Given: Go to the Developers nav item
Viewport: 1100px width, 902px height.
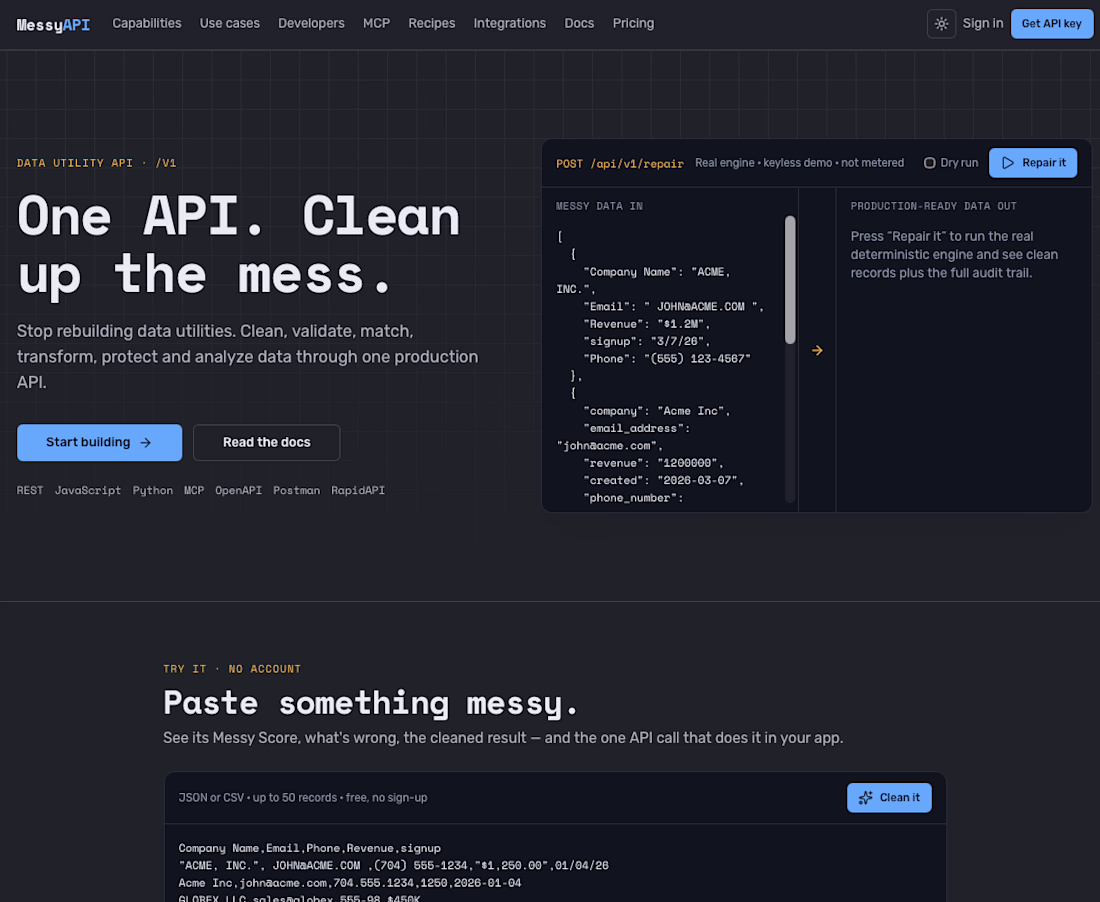Looking at the screenshot, I should [x=311, y=23].
